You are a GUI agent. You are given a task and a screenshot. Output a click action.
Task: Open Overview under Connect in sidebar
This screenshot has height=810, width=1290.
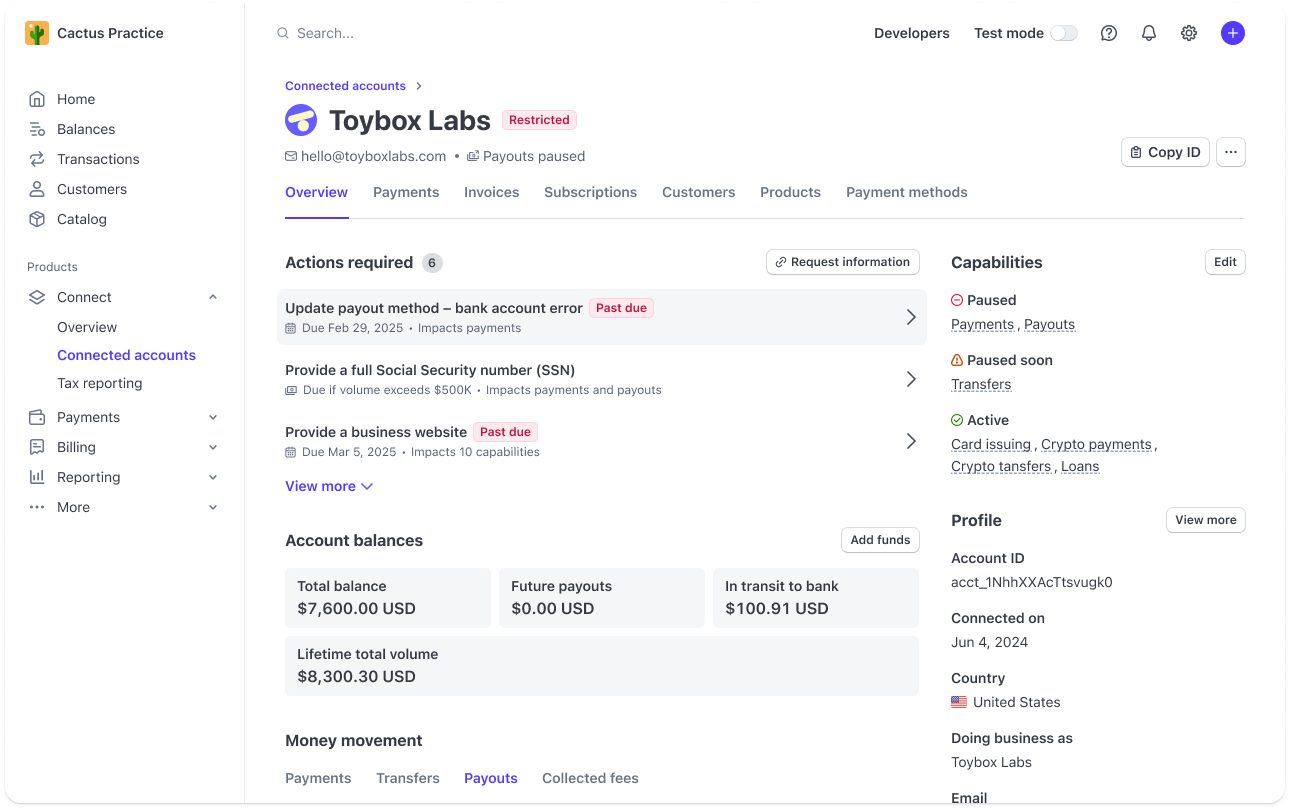[x=87, y=327]
